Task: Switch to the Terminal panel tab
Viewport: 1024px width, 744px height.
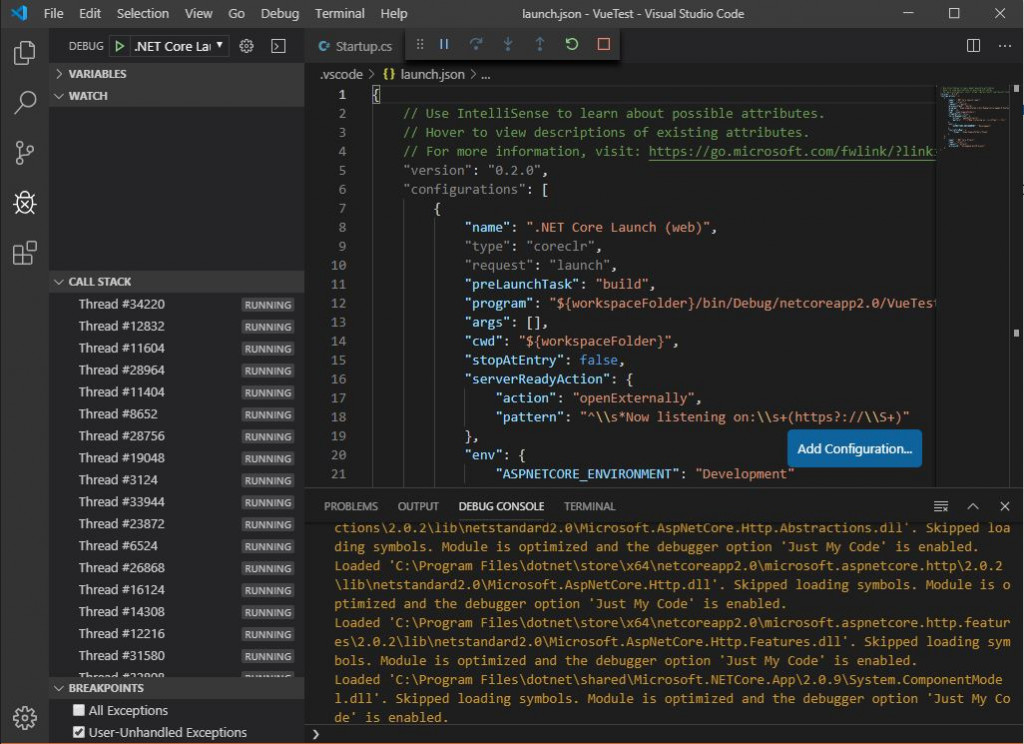Action: pos(589,506)
